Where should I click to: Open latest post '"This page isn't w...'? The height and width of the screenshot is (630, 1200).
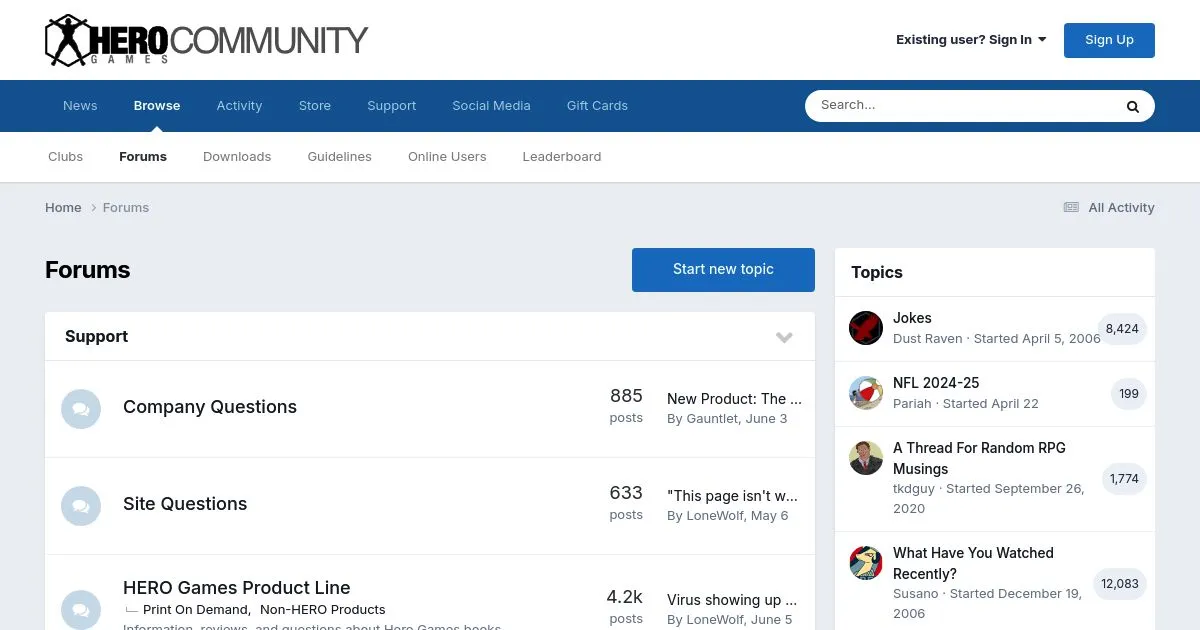click(732, 495)
